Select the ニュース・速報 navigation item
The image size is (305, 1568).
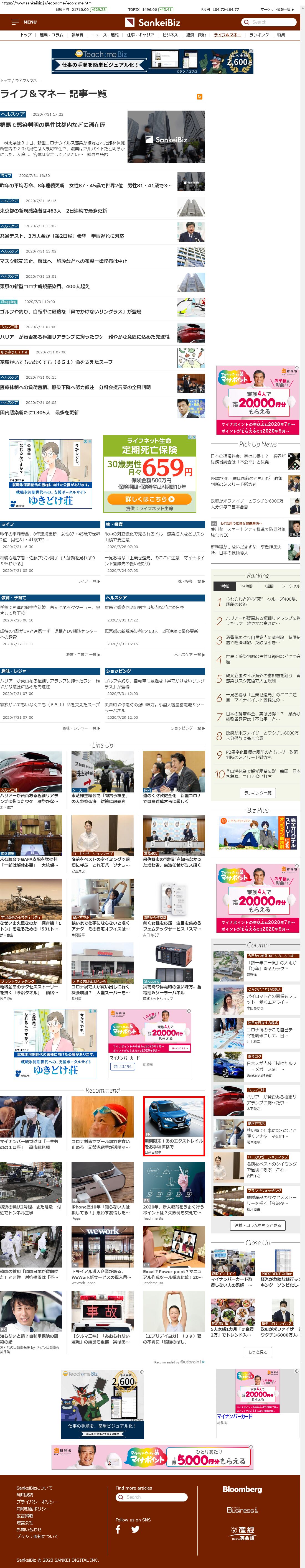point(105,35)
